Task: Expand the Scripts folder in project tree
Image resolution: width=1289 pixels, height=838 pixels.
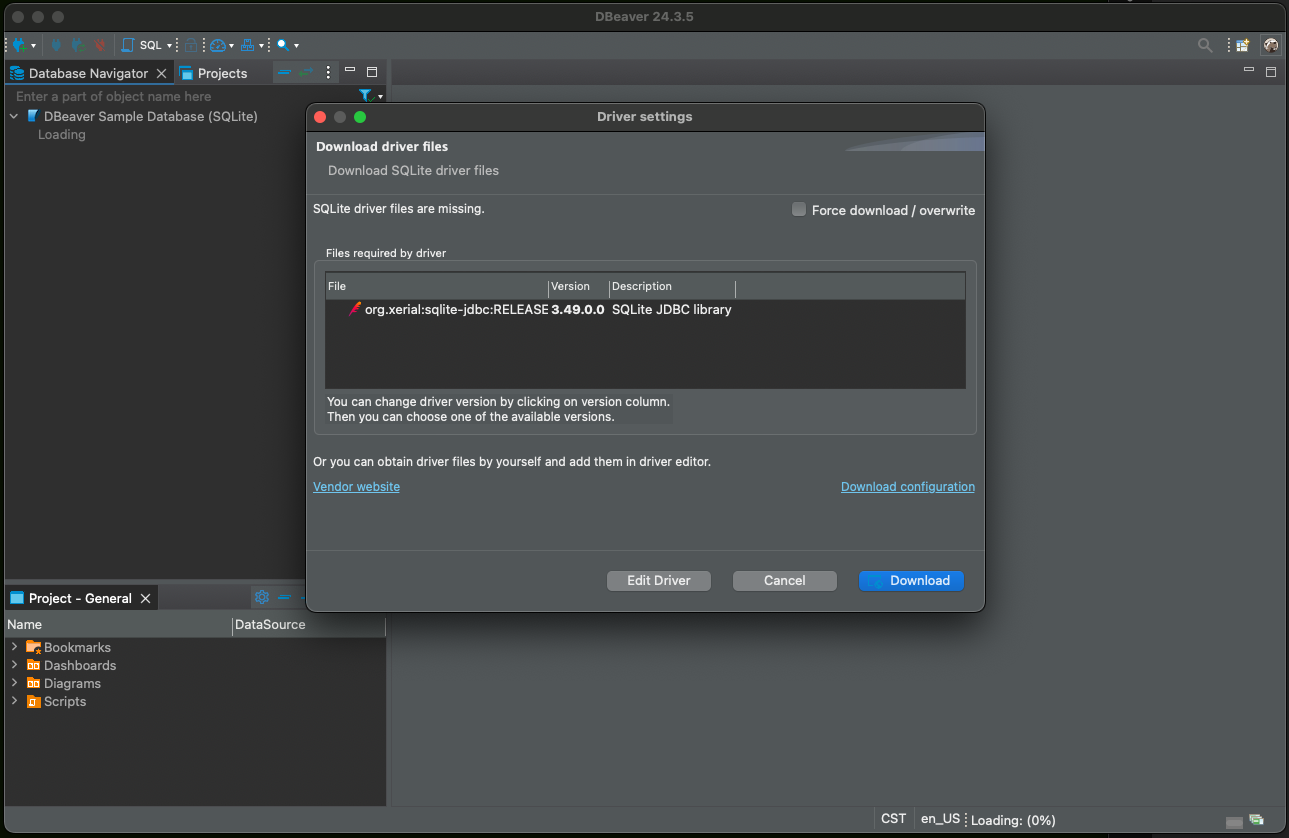Action: pyautogui.click(x=14, y=701)
